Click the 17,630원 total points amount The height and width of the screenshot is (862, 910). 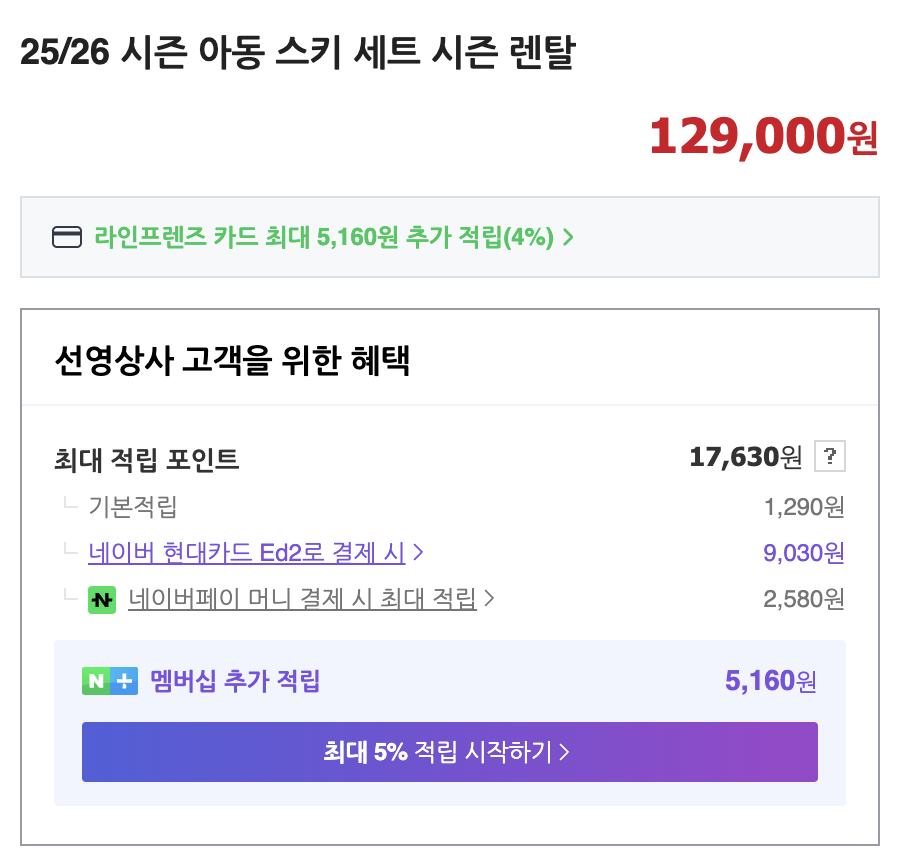pos(745,457)
